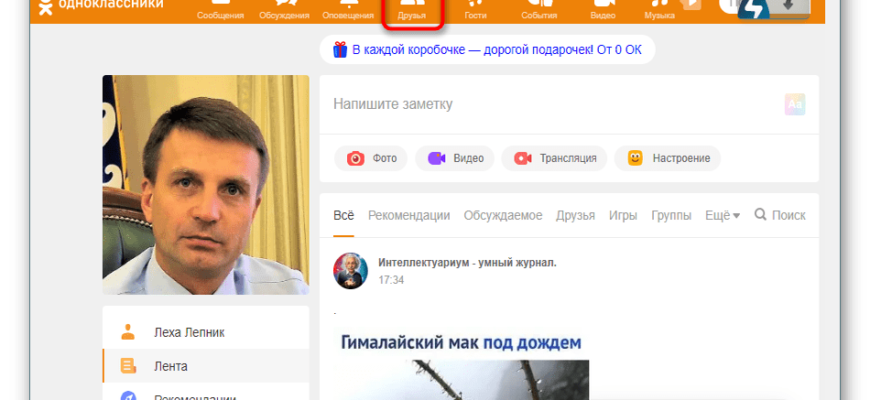Expand the Ещё dropdown
Image resolution: width=870 pixels, height=400 pixels.
tap(722, 215)
